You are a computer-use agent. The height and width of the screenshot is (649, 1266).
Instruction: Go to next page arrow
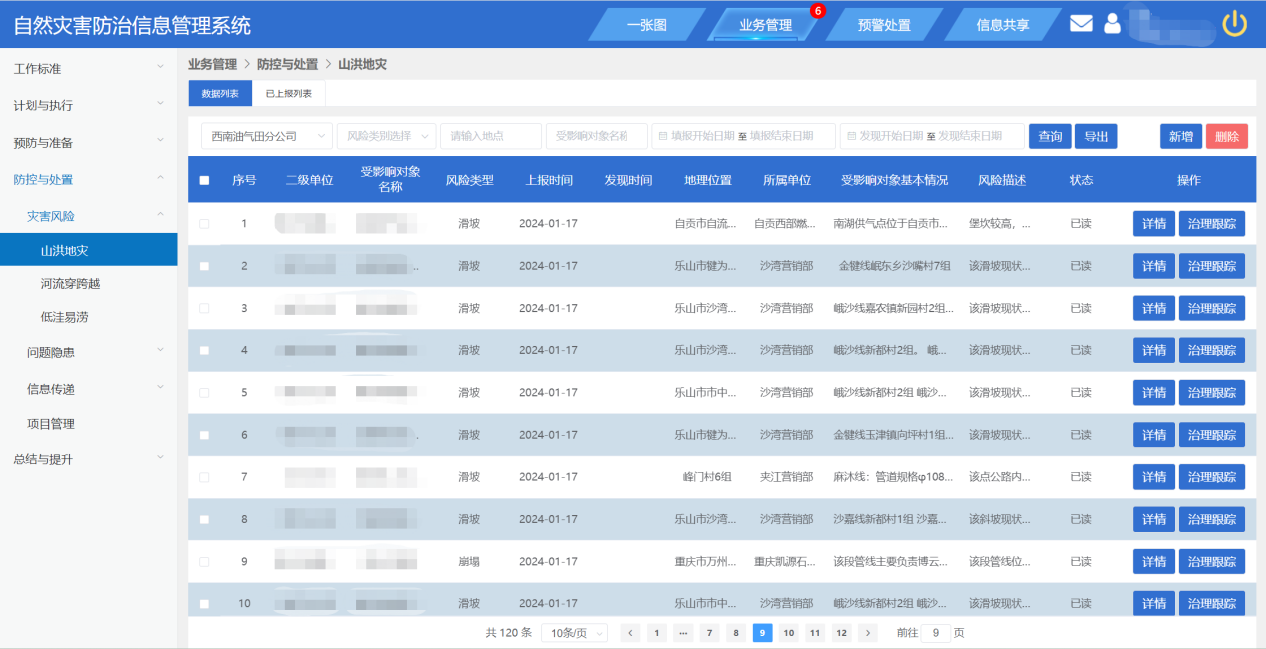868,633
